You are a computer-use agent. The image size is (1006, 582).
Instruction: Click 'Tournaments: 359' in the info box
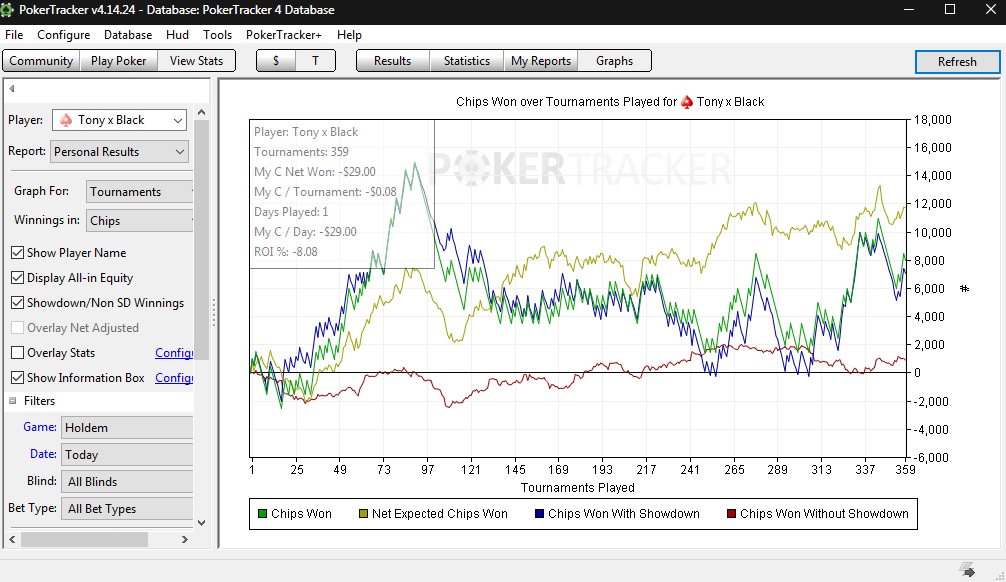302,152
